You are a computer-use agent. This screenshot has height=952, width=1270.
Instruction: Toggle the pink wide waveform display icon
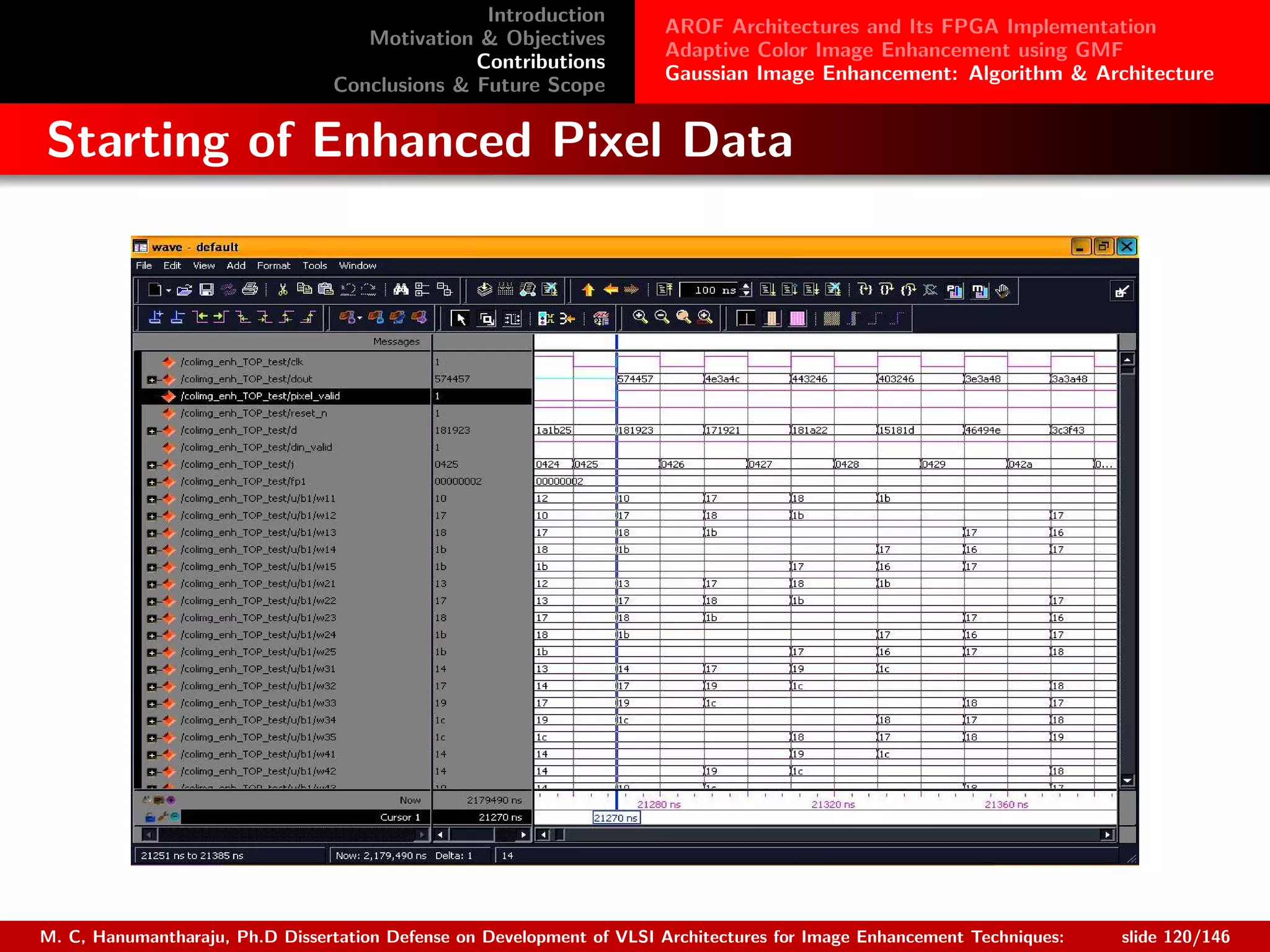[797, 319]
